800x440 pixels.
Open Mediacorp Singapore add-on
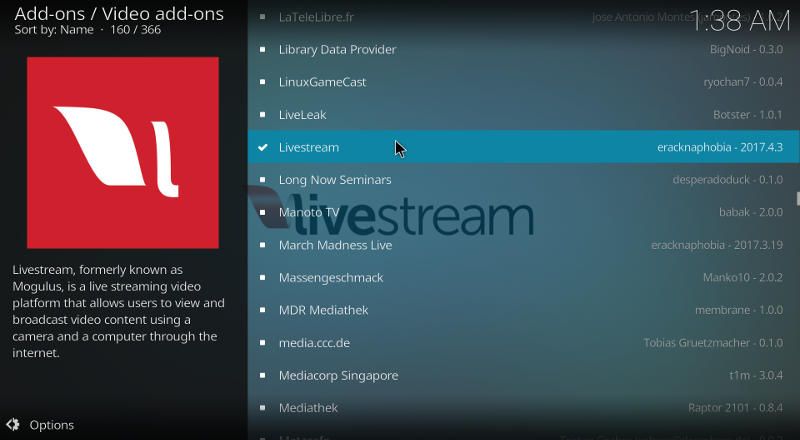click(523, 376)
